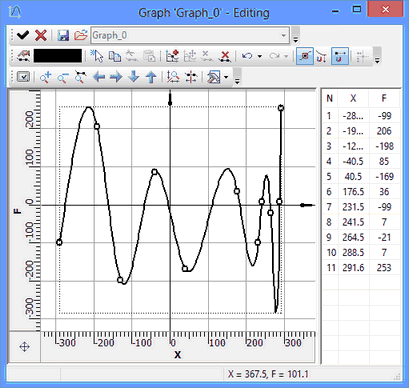The height and width of the screenshot is (388, 409).
Task: Open the graph settings icon dropdown arrow
Action: pos(226,77)
